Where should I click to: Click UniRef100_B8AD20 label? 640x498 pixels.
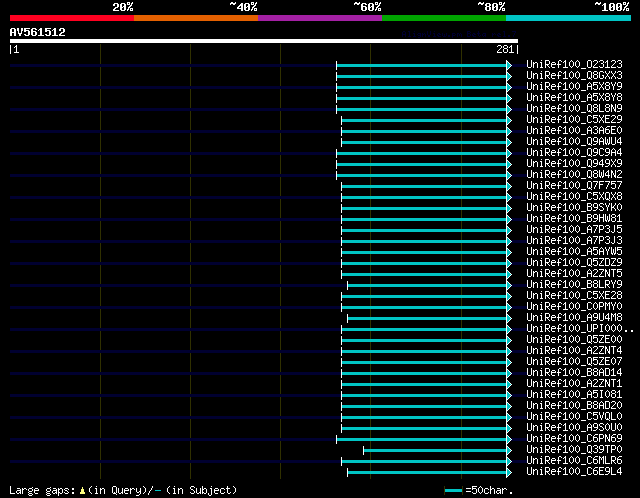(574, 406)
